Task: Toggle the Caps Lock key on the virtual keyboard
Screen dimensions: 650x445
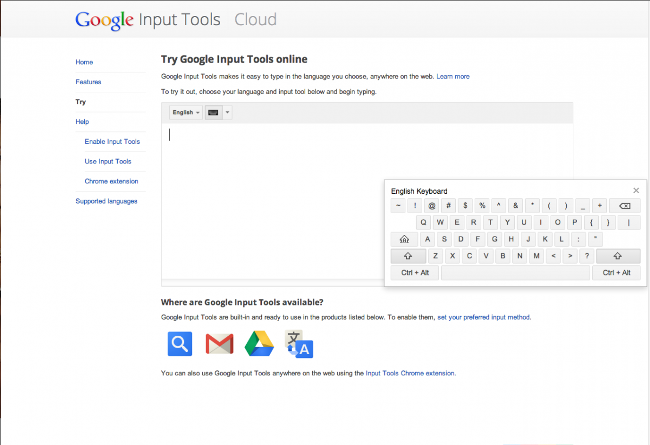Action: coord(404,239)
